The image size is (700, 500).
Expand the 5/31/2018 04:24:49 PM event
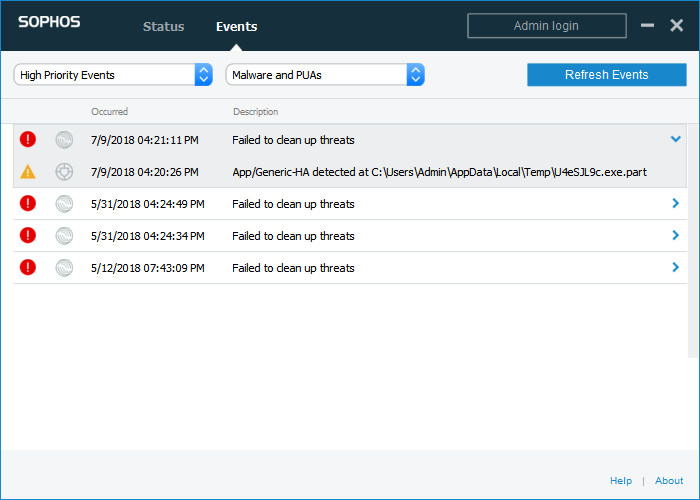coord(675,204)
